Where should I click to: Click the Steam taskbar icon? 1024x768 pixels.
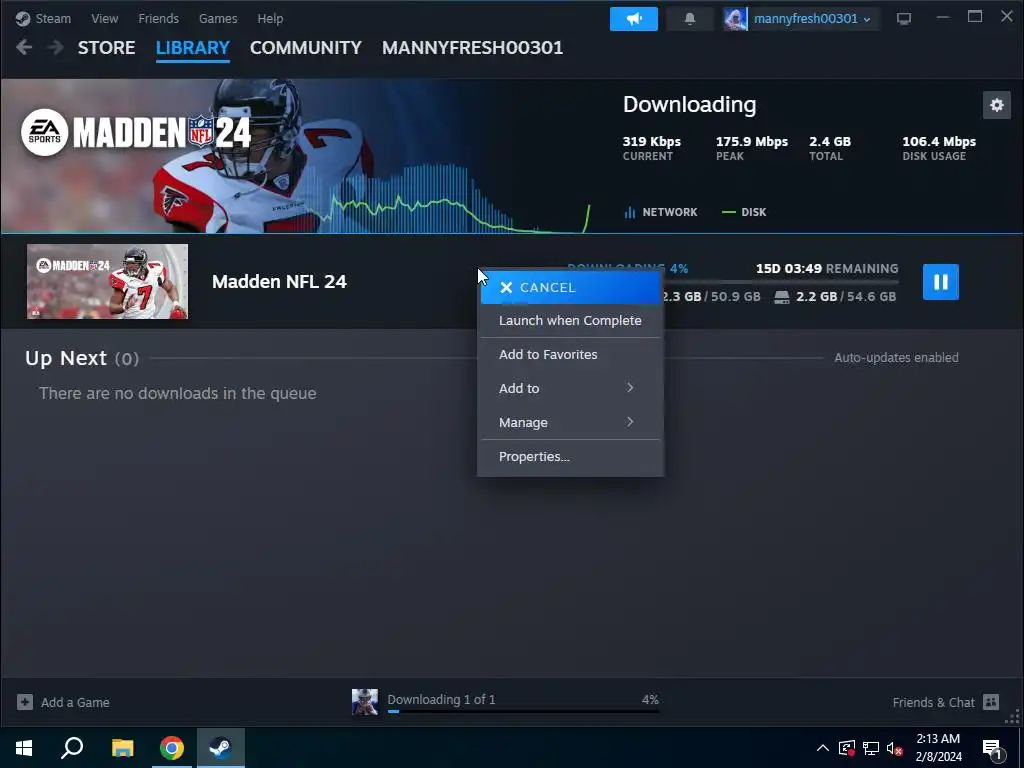[x=221, y=748]
